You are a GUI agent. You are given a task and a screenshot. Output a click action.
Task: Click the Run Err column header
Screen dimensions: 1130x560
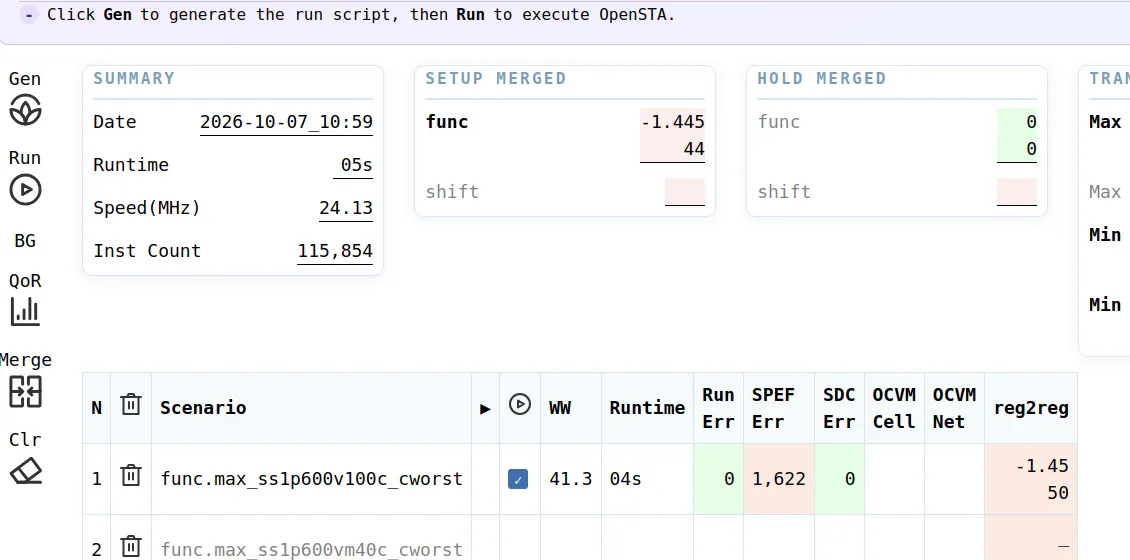tap(718, 408)
